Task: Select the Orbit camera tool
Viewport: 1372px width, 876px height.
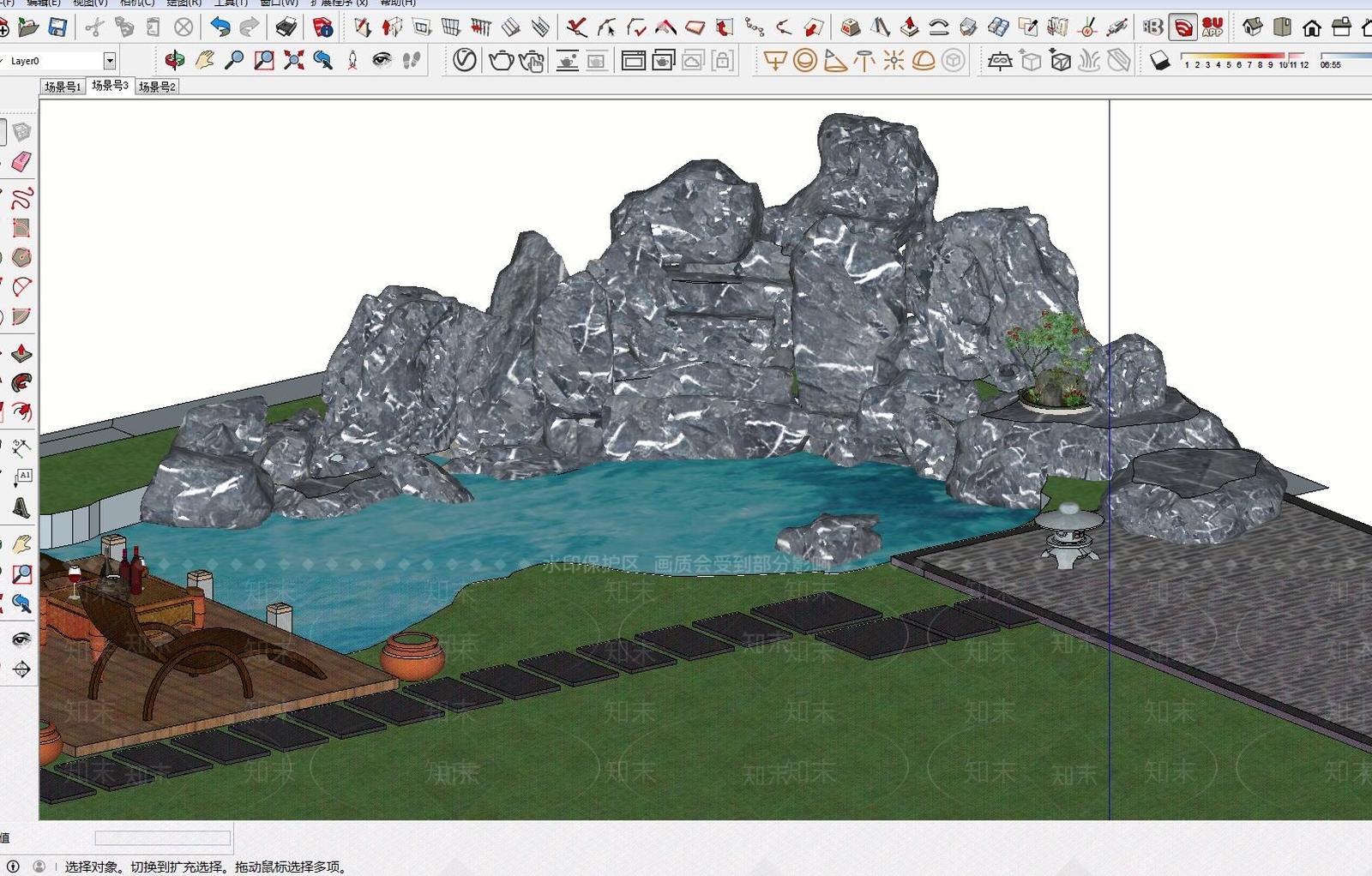Action: pos(175,60)
